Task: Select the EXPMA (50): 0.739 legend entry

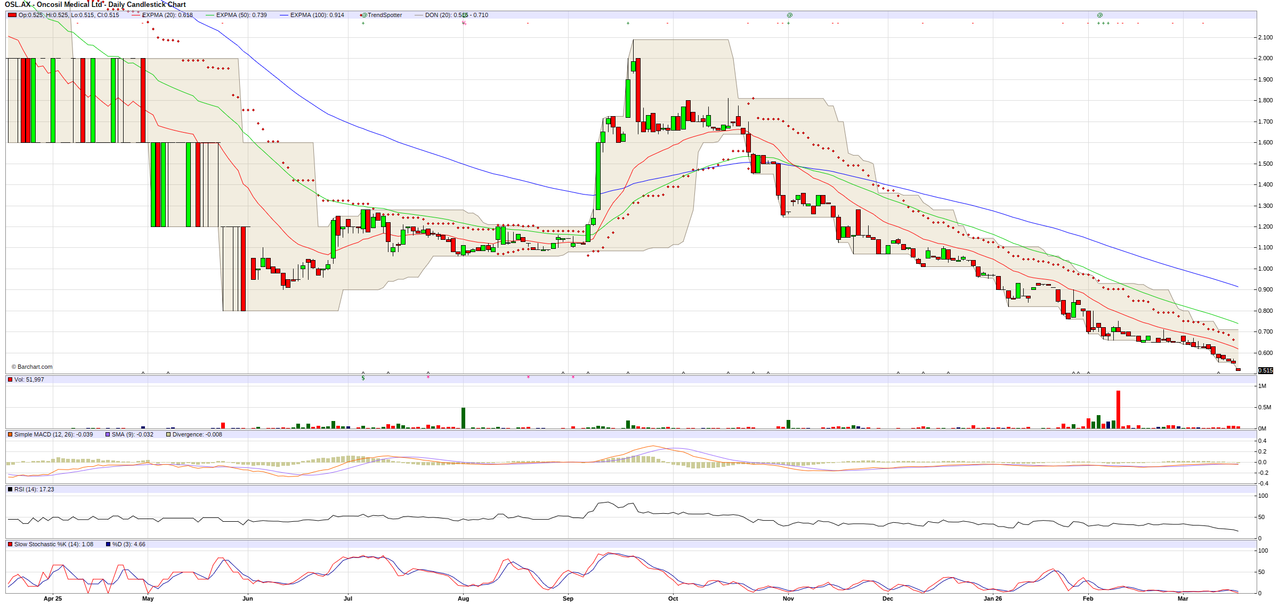Action: pyautogui.click(x=238, y=15)
